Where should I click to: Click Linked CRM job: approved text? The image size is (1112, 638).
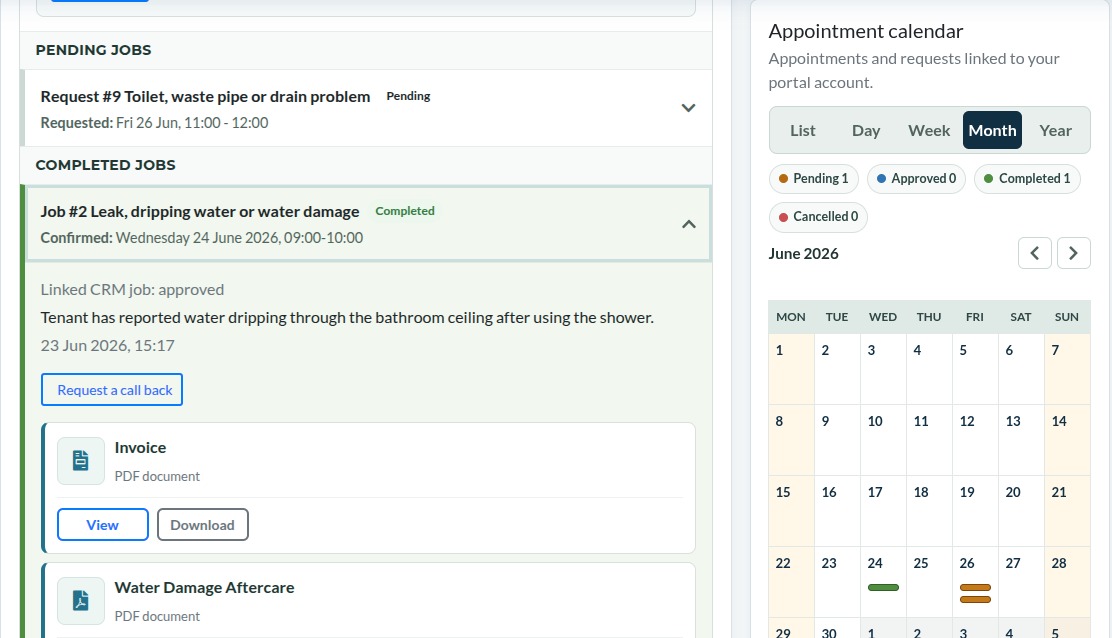coord(132,290)
